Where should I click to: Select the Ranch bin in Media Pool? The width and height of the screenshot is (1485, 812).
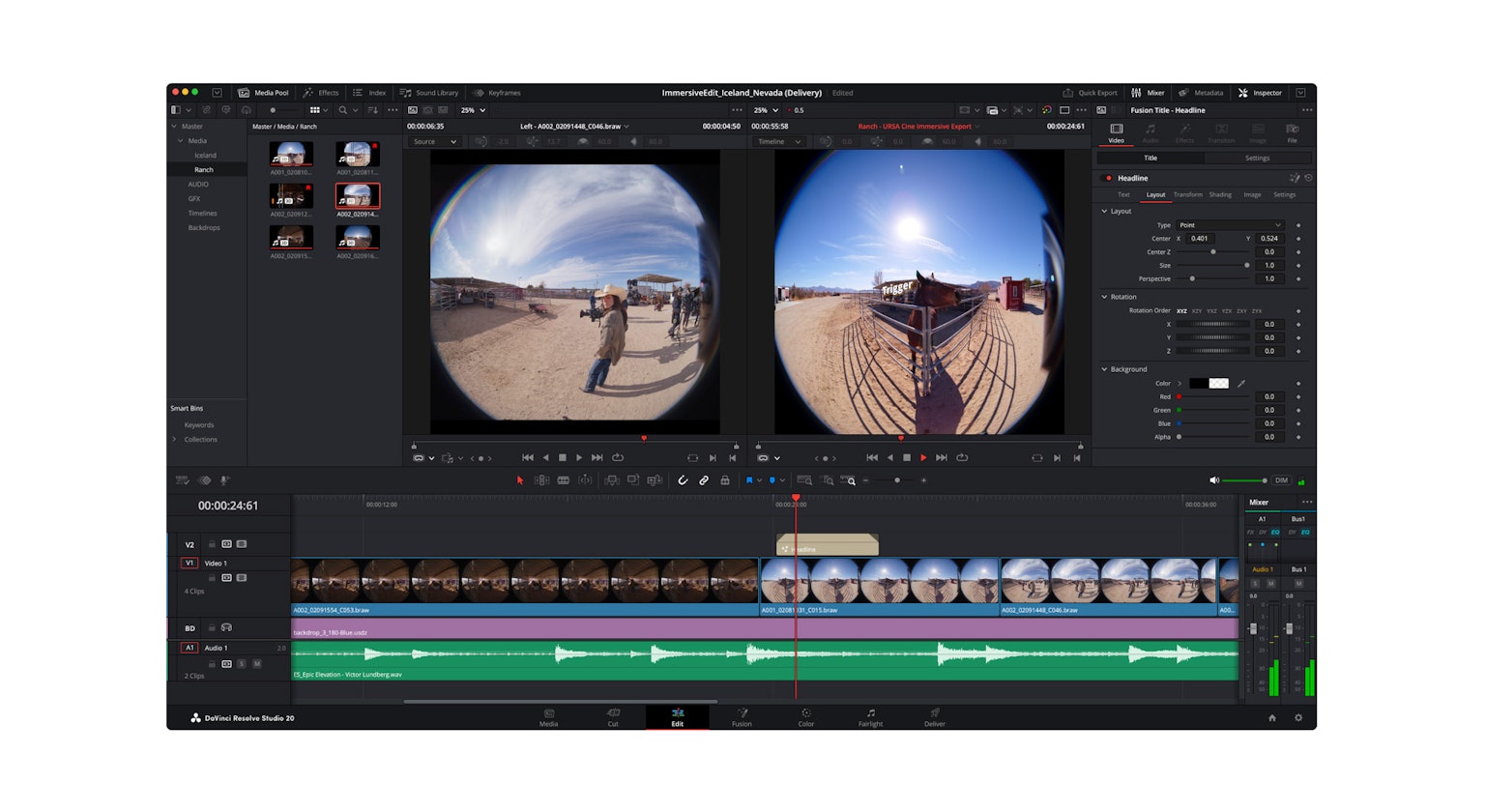204,169
